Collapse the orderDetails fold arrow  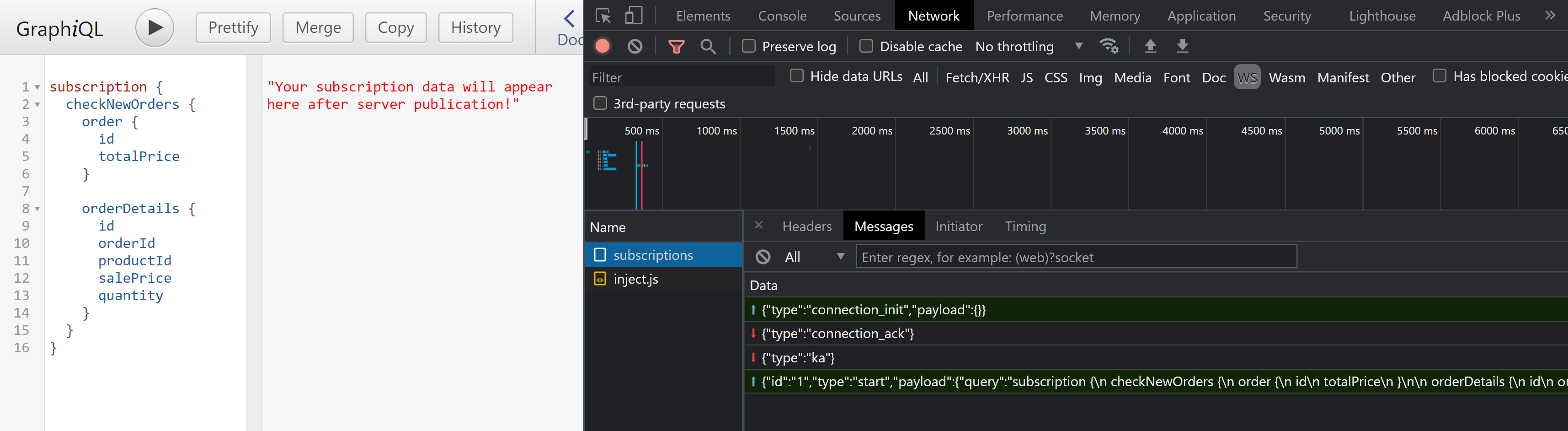pos(37,209)
